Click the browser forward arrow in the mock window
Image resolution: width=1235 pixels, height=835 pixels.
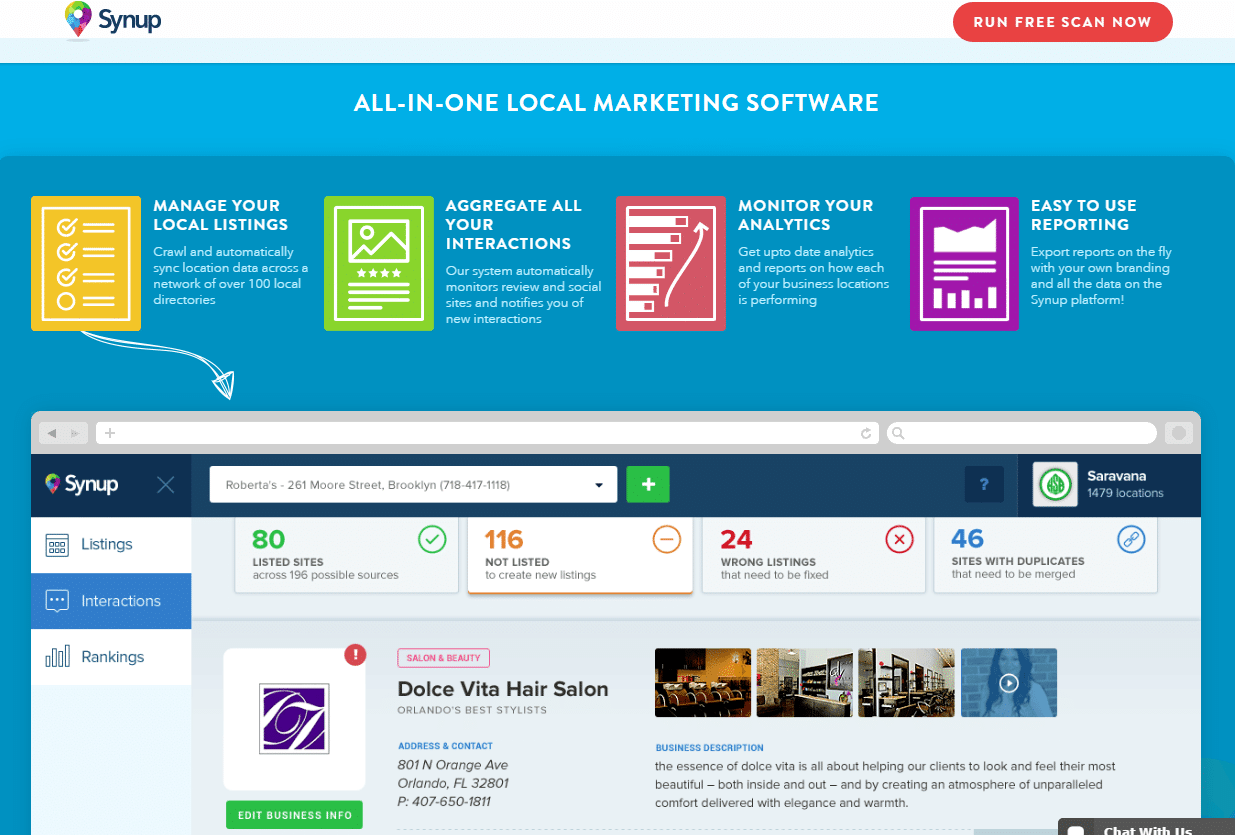click(x=75, y=433)
